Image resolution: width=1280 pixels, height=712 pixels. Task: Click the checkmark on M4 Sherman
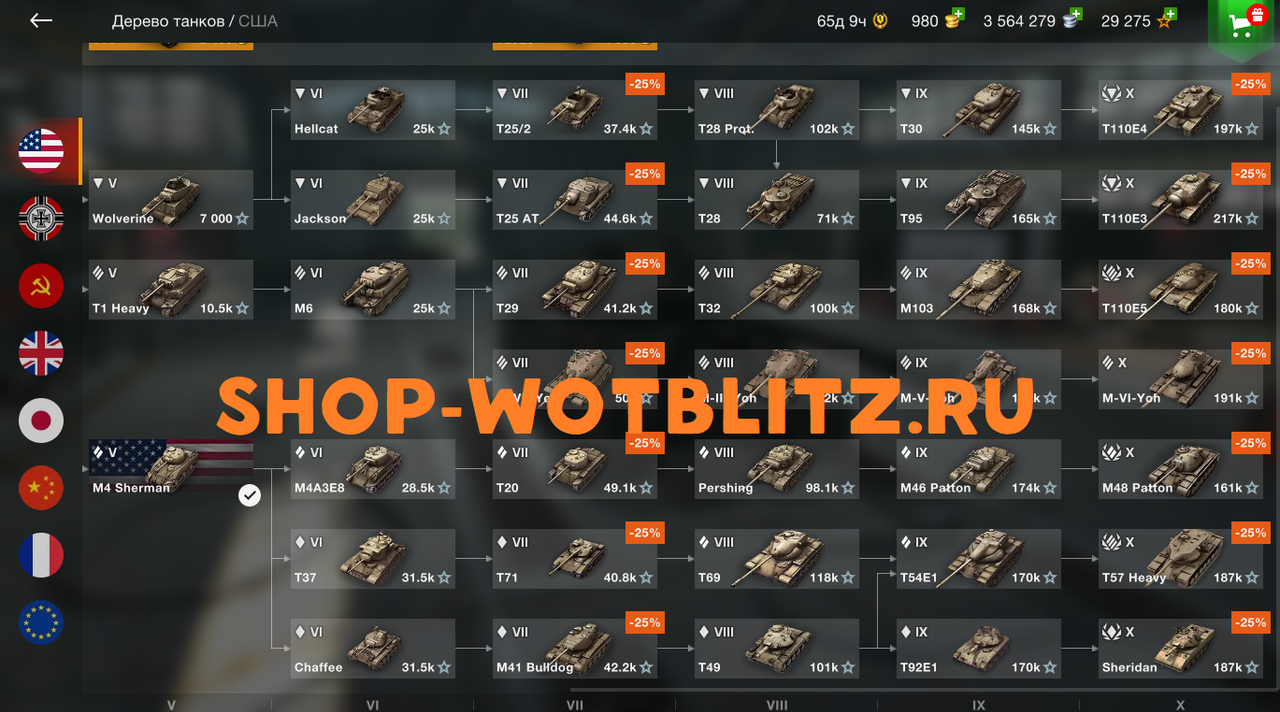[249, 495]
